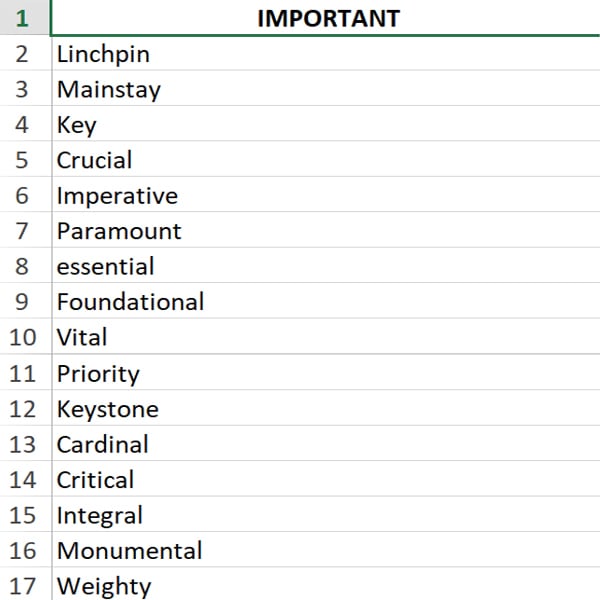Select the Imperative cell
This screenshot has height=600, width=600.
click(326, 195)
